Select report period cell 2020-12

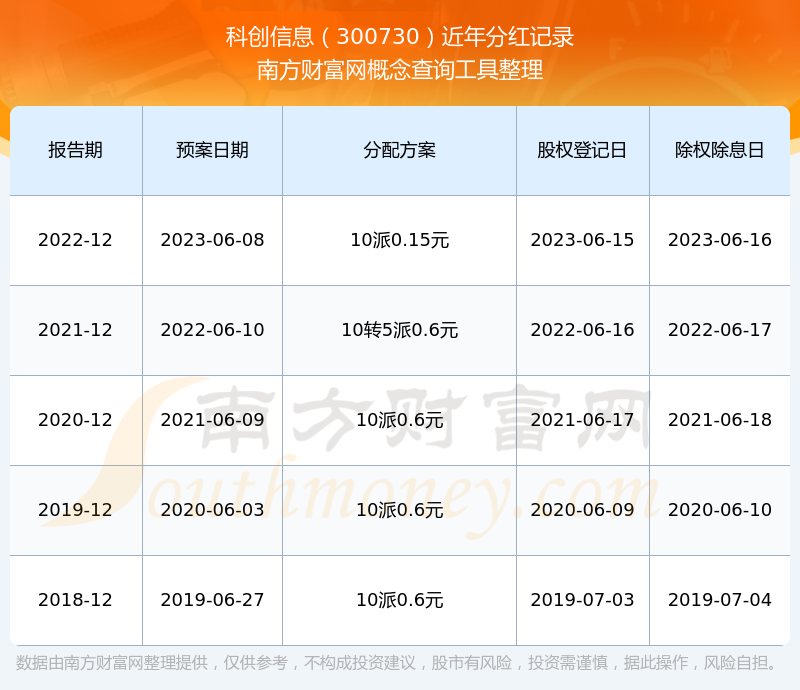[76, 420]
